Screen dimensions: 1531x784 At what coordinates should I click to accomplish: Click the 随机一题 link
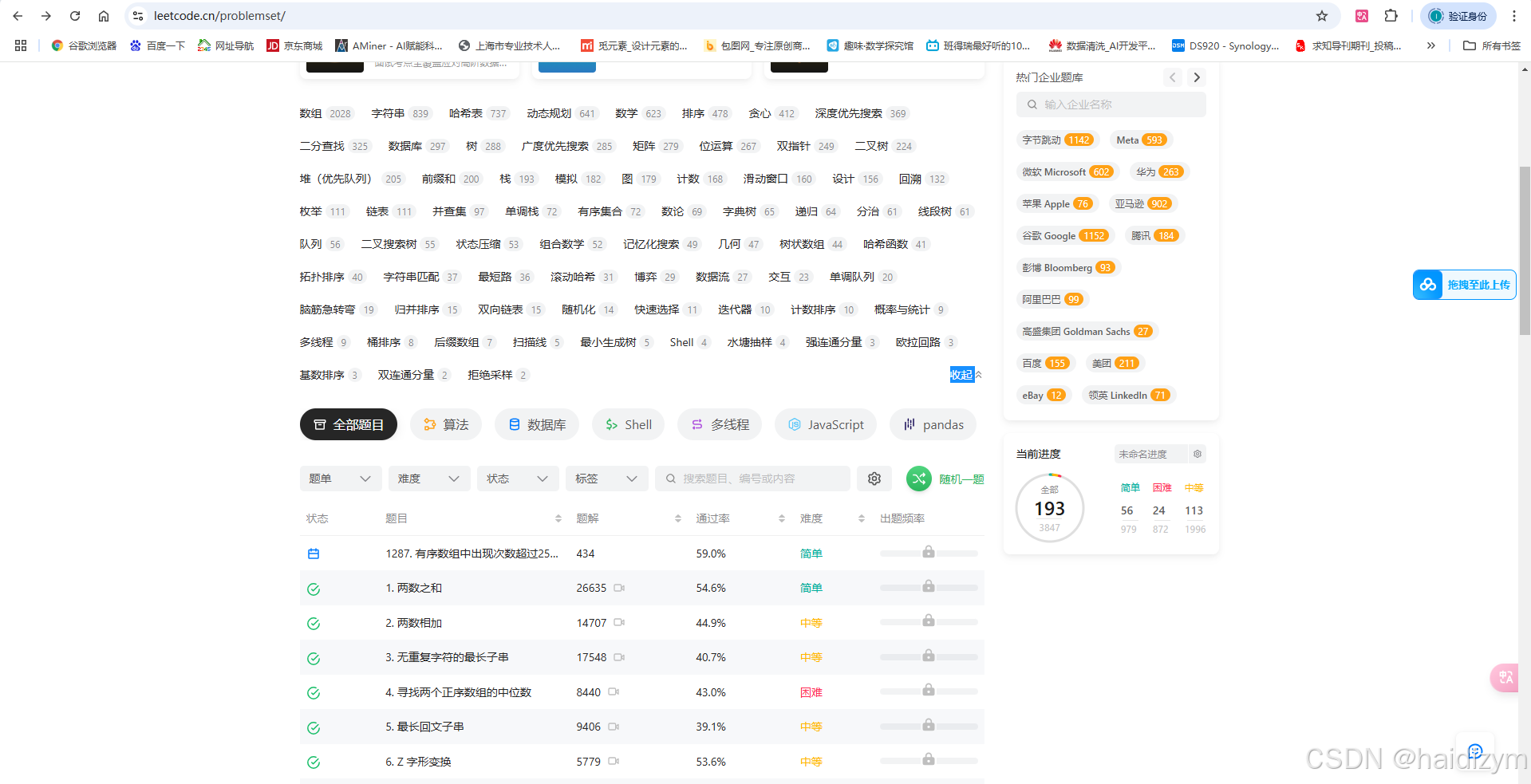pyautogui.click(x=961, y=479)
